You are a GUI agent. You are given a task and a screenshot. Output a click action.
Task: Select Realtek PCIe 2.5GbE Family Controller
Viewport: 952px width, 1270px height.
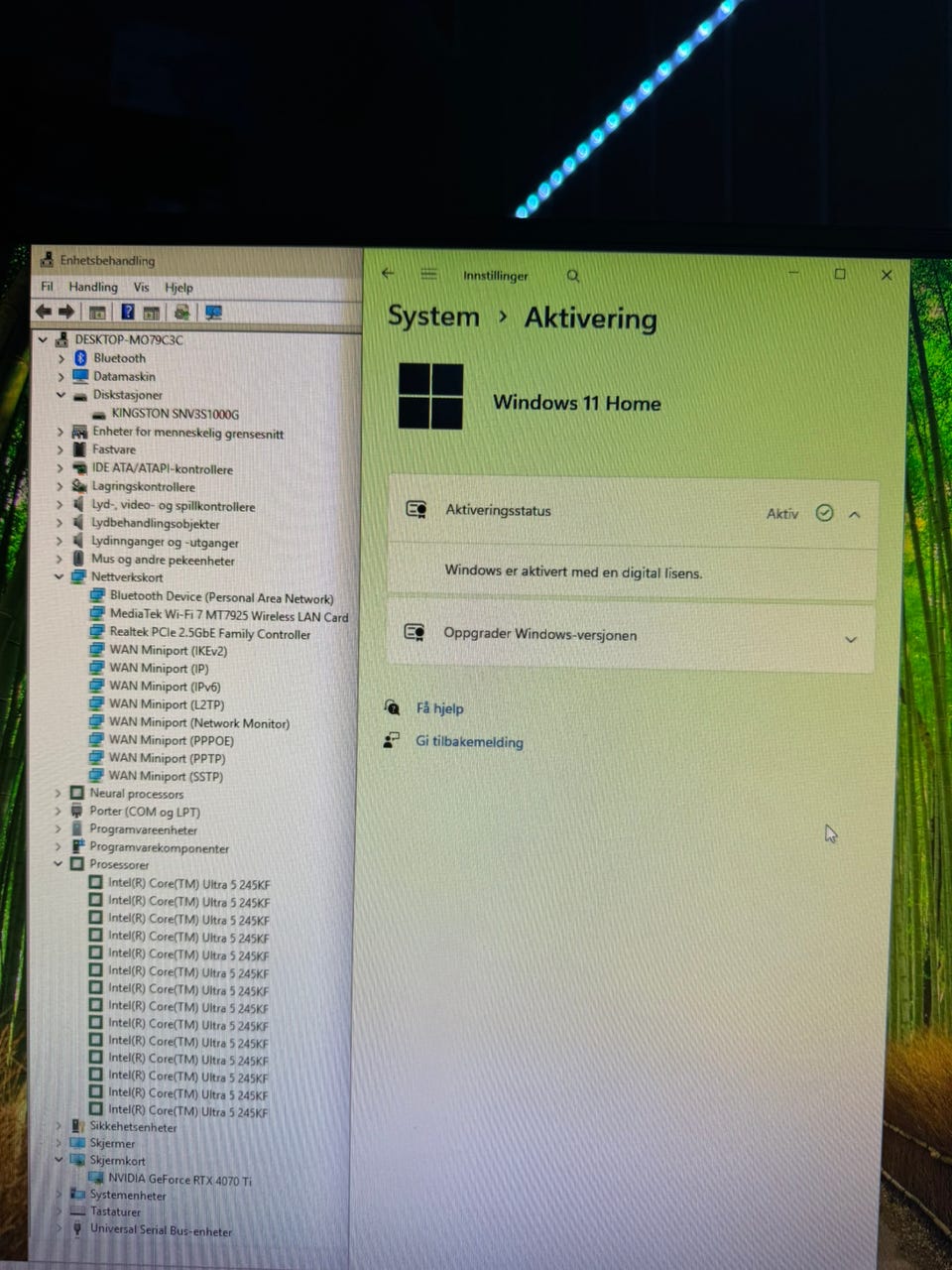click(210, 633)
